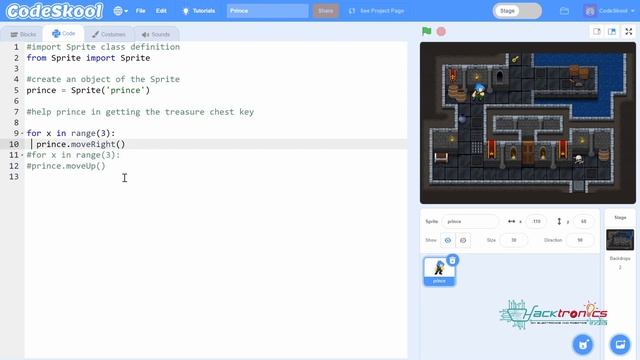This screenshot has height=360, width=640.
Task: Select the prince sprite thumbnail
Action: click(x=439, y=271)
